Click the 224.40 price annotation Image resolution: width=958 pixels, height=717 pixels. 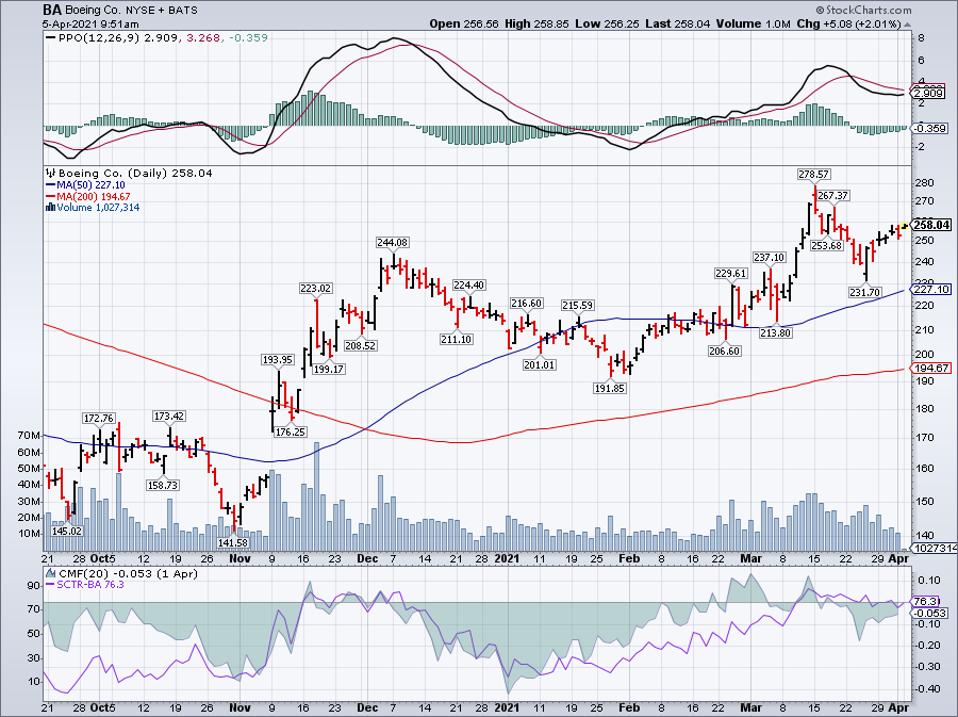(469, 285)
